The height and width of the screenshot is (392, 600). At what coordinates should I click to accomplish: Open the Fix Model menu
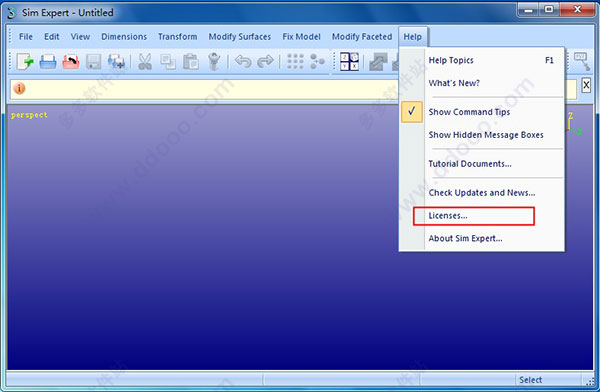[x=301, y=37]
